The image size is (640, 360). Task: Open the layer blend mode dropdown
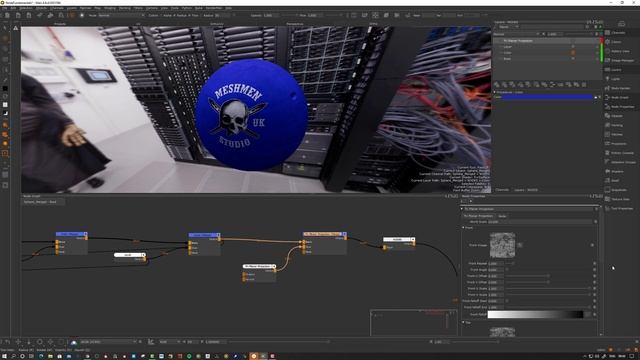point(516,34)
